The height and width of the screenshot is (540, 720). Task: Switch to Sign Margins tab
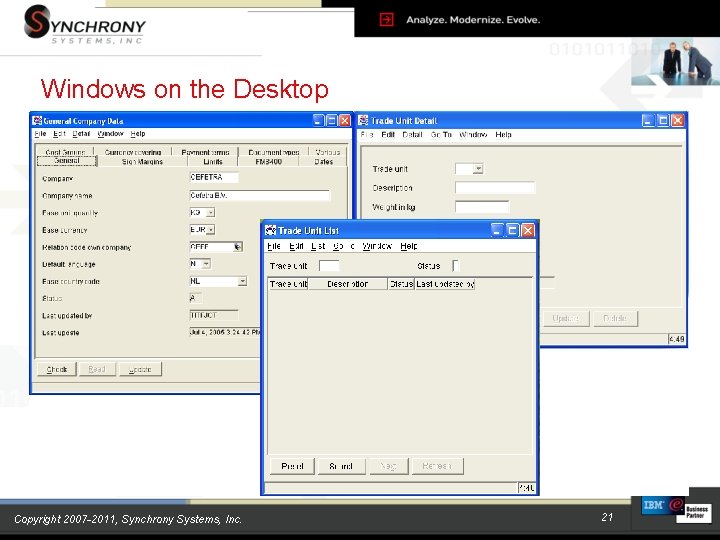142,162
